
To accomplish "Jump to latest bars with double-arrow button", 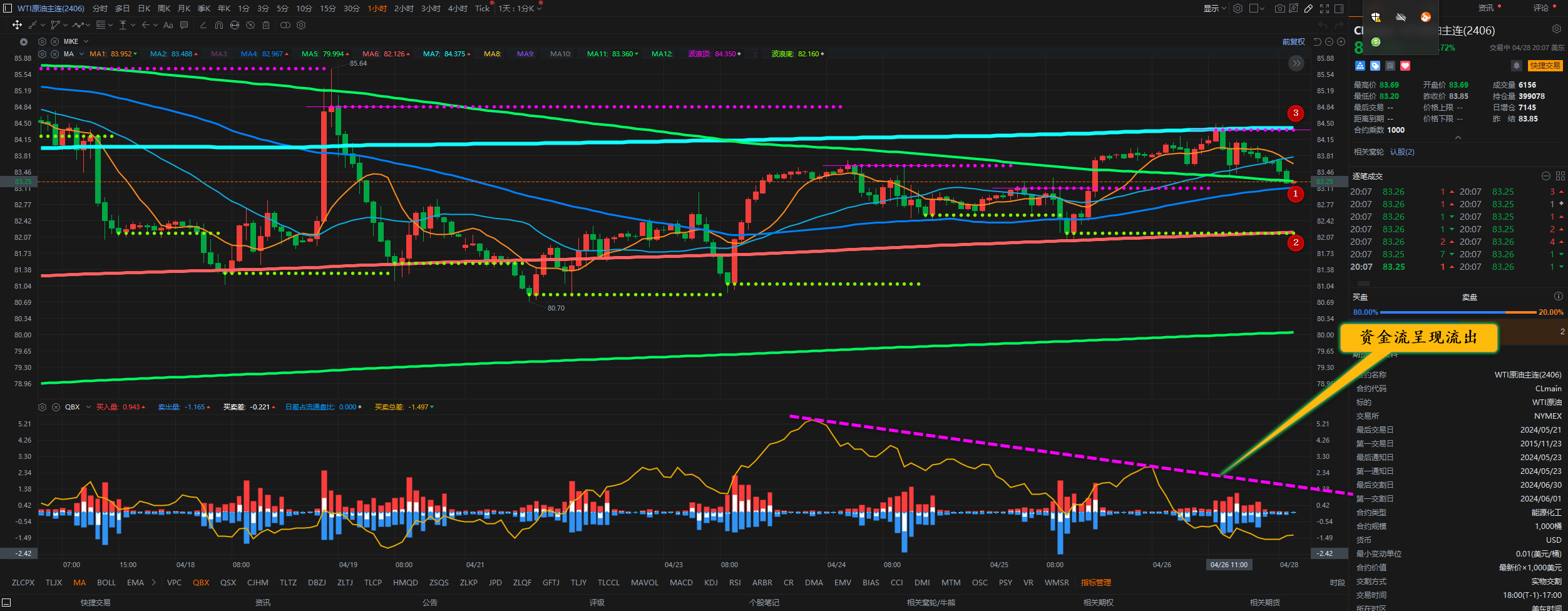I will pyautogui.click(x=1296, y=63).
